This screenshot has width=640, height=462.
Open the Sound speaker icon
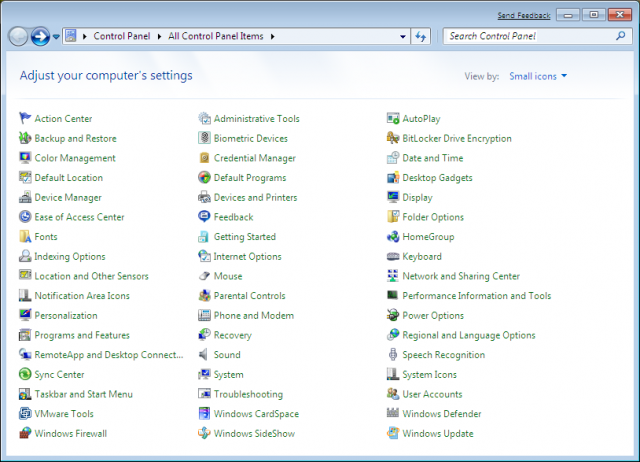[204, 354]
